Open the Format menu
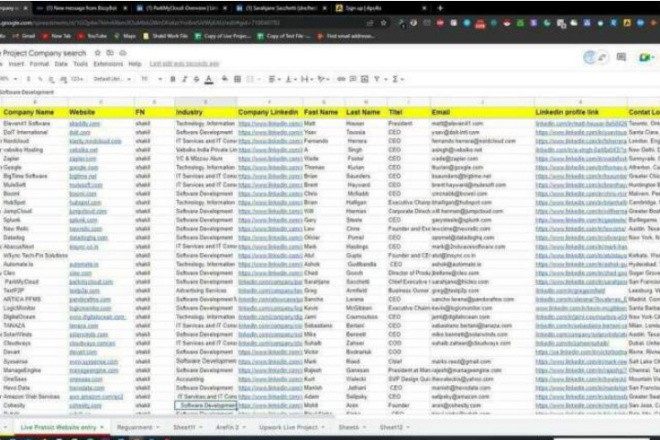Viewport: 660px width, 440px height. tap(39, 64)
